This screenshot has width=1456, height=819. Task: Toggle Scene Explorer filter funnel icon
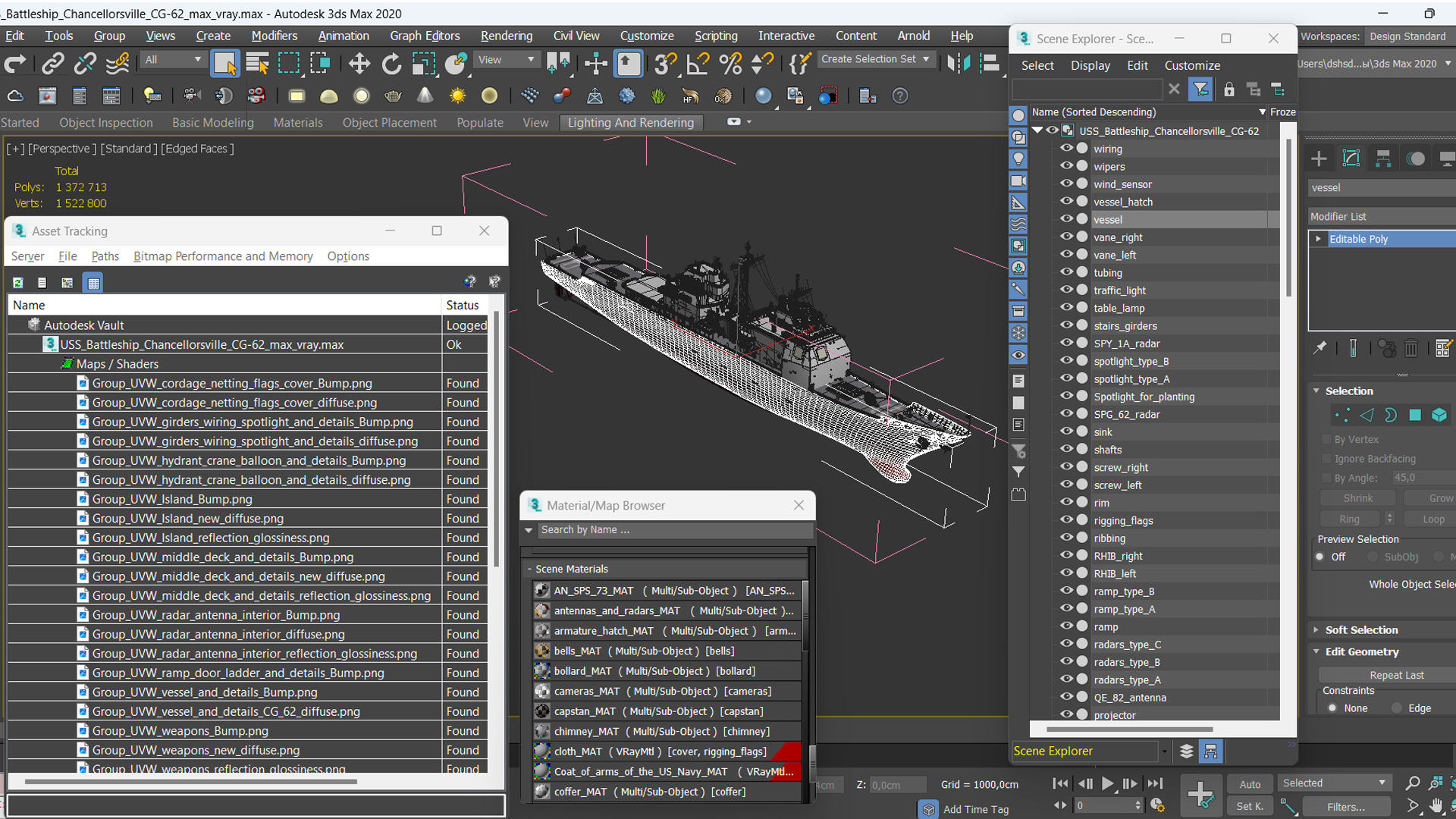coord(1200,89)
